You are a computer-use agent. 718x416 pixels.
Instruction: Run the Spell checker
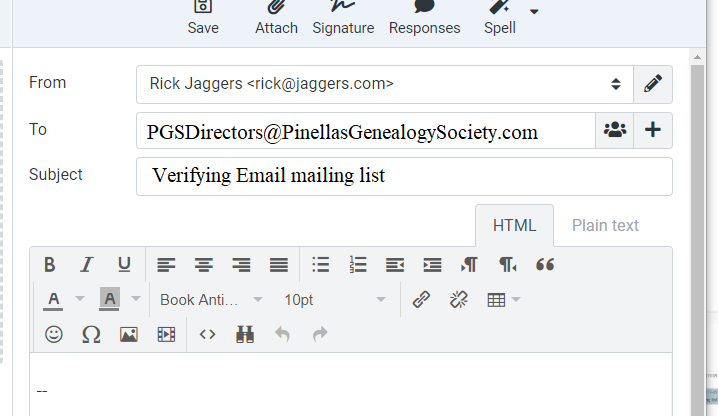[500, 18]
